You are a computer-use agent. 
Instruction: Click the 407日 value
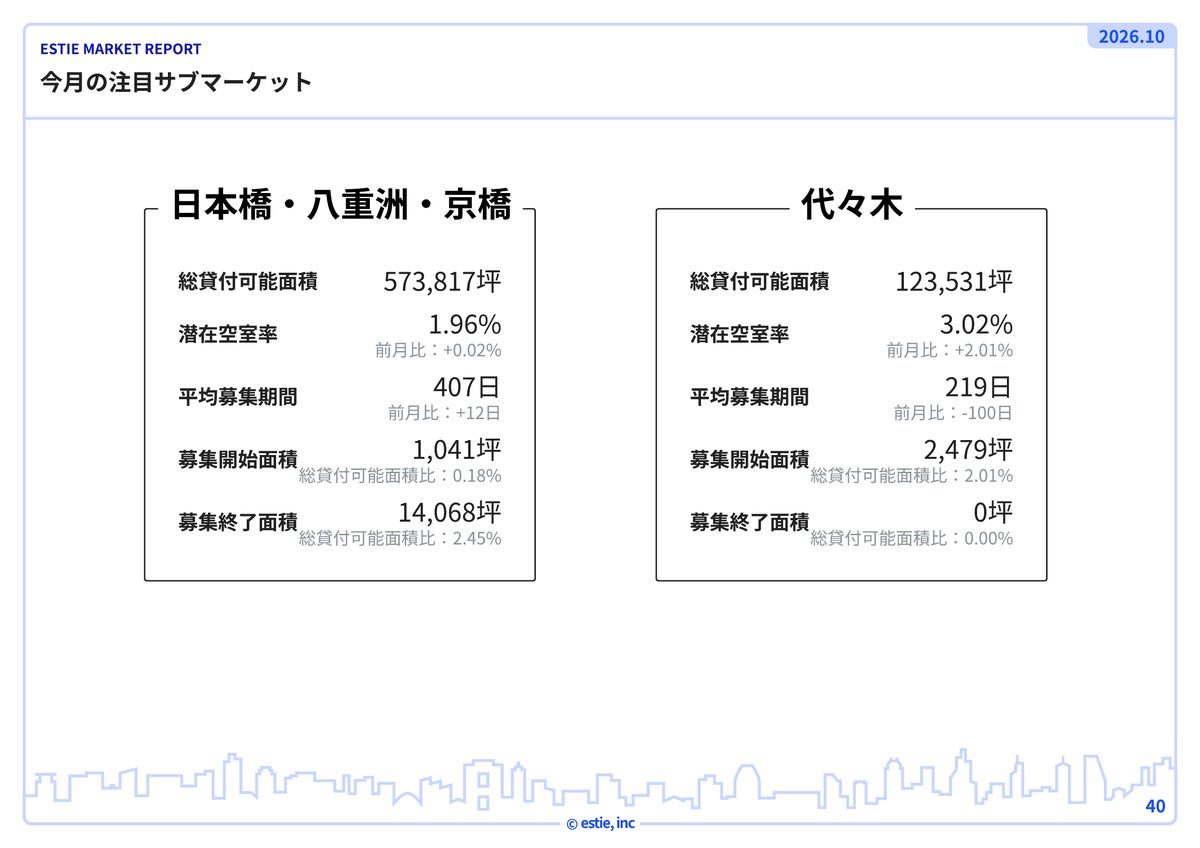pos(467,387)
